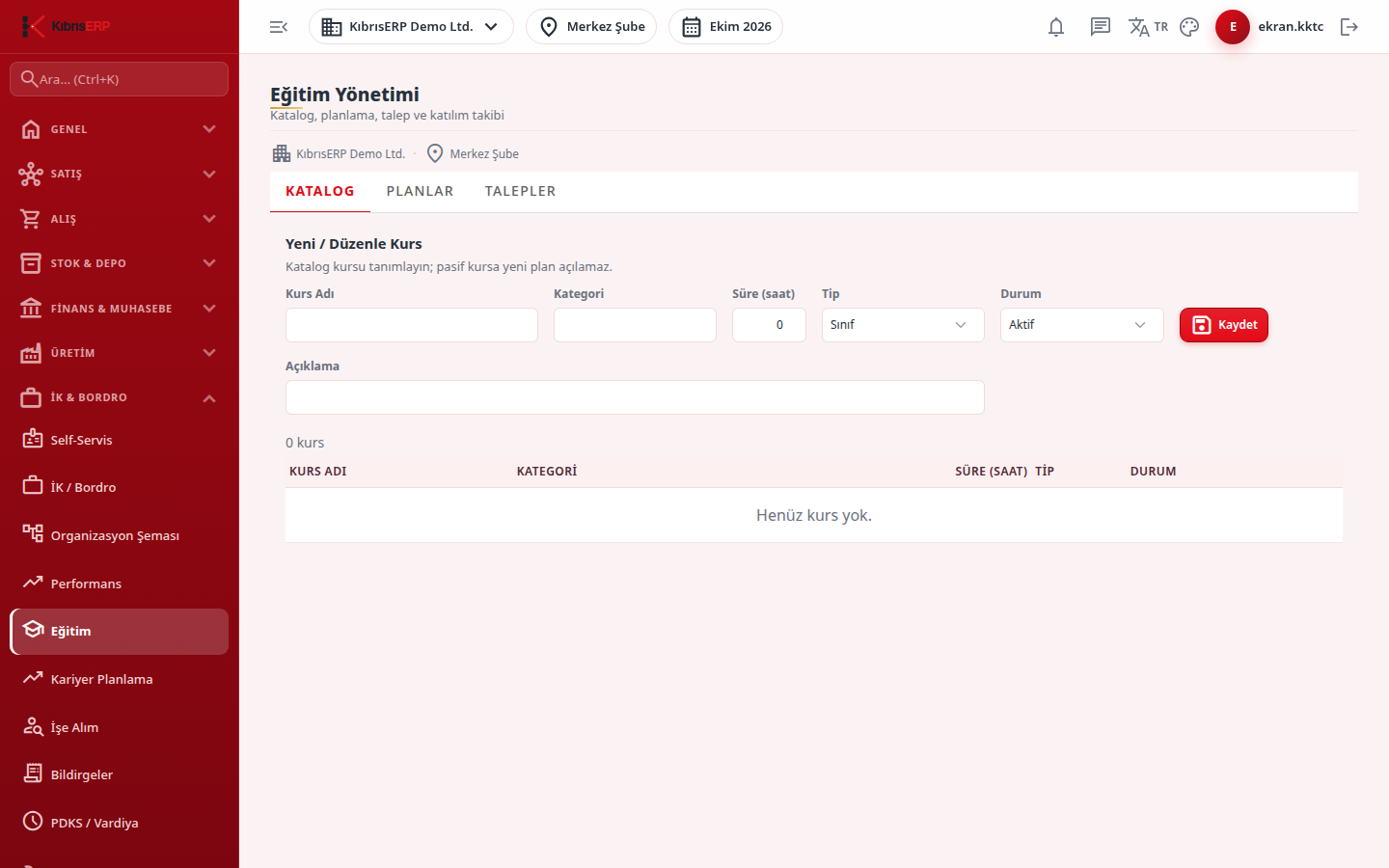Expand the SATIŞ menu section
The width and height of the screenshot is (1389, 868).
pyautogui.click(x=119, y=174)
